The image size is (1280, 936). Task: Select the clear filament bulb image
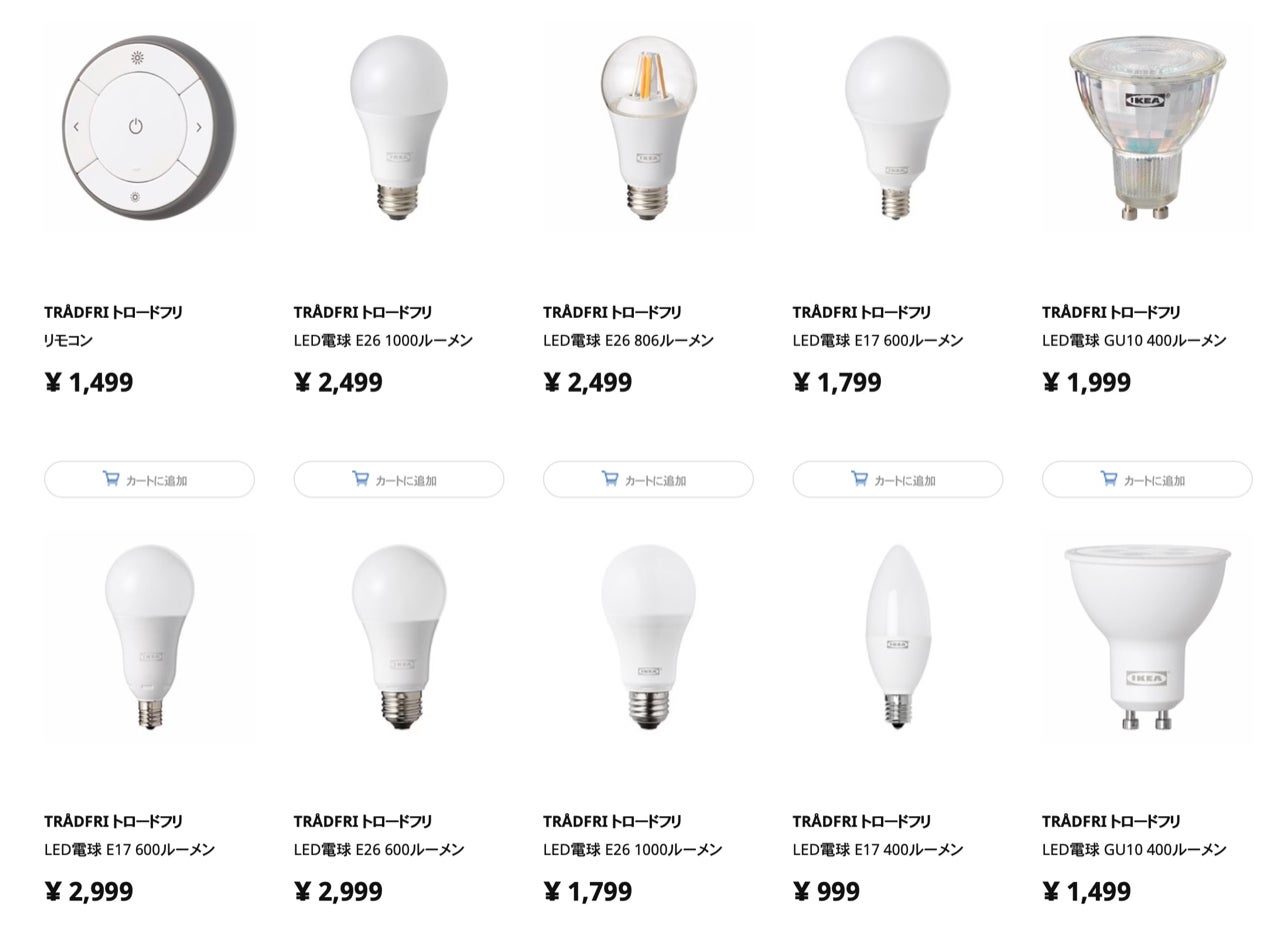pyautogui.click(x=647, y=125)
